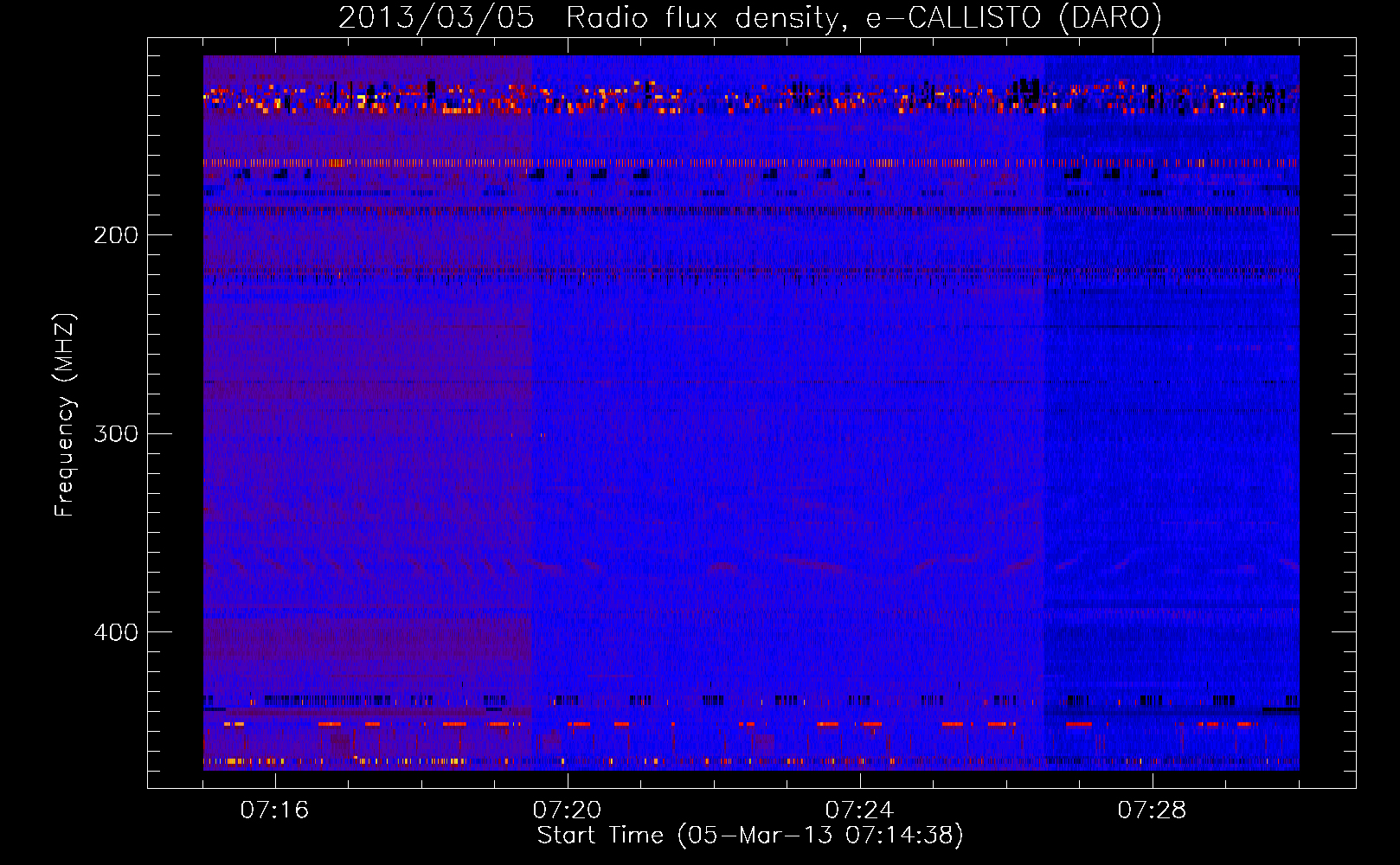Viewport: 1400px width, 865px height.
Task: Click the "Frequency (MHZ)" axis label
Action: pos(66,415)
